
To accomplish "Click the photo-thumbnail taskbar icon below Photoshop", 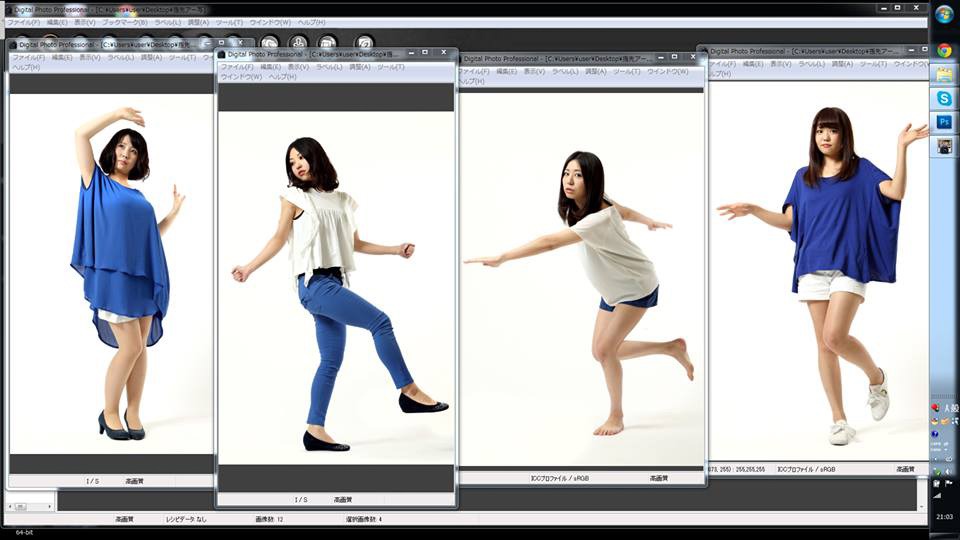I will pos(944,146).
